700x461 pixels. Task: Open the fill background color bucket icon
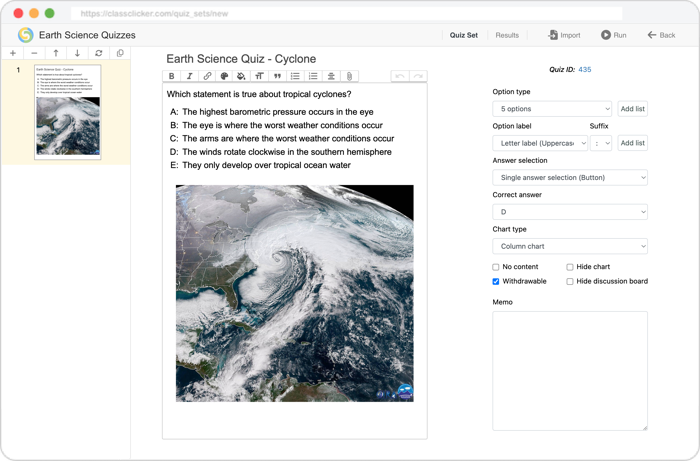pyautogui.click(x=242, y=76)
